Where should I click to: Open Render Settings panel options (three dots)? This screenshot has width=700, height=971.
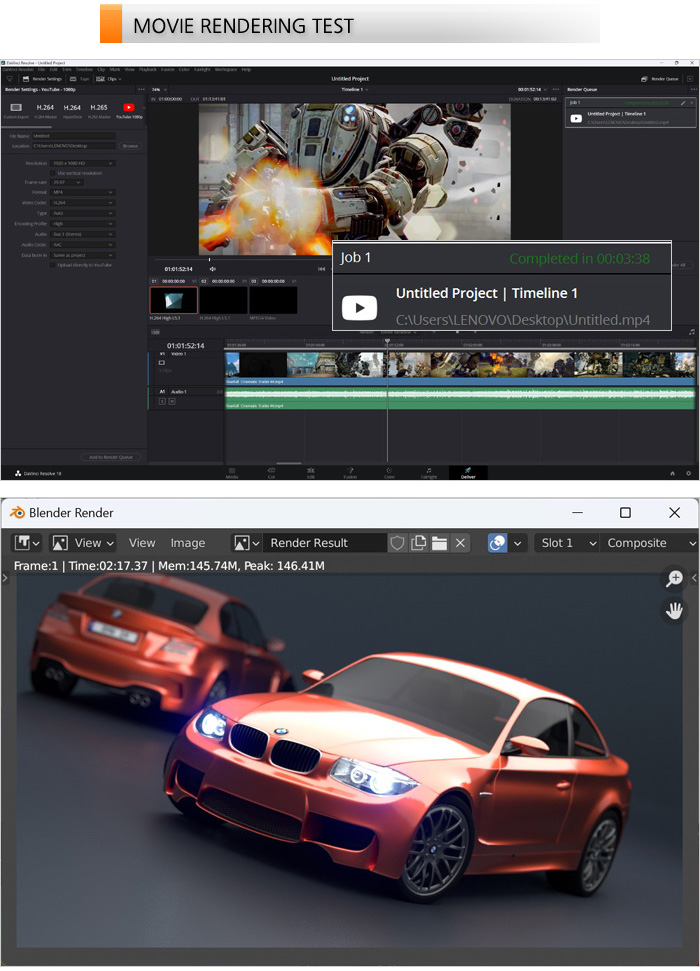tap(141, 89)
